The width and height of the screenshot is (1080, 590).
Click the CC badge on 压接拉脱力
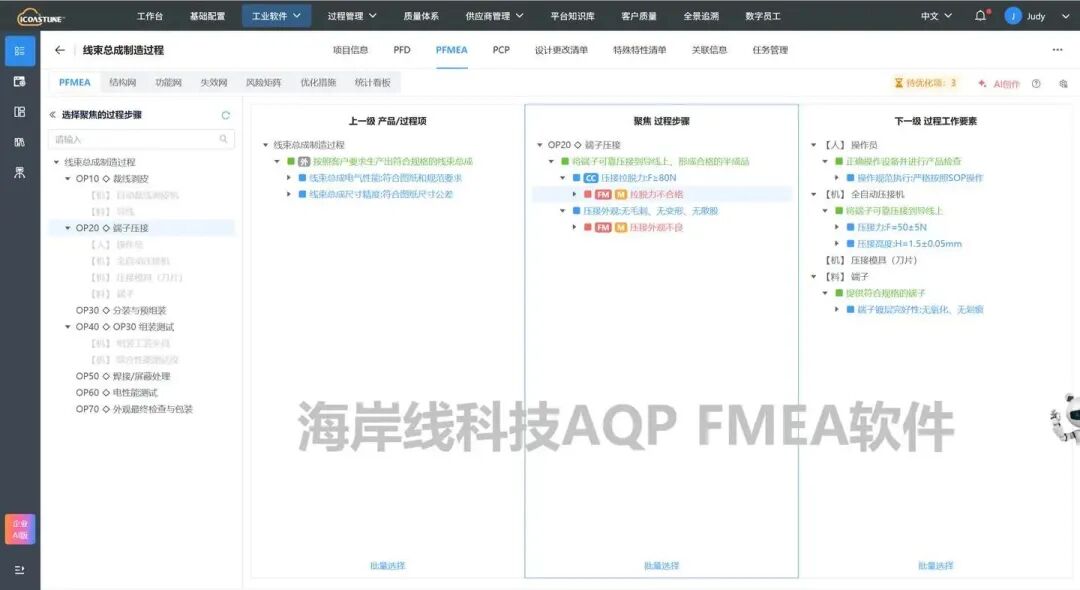(x=590, y=178)
